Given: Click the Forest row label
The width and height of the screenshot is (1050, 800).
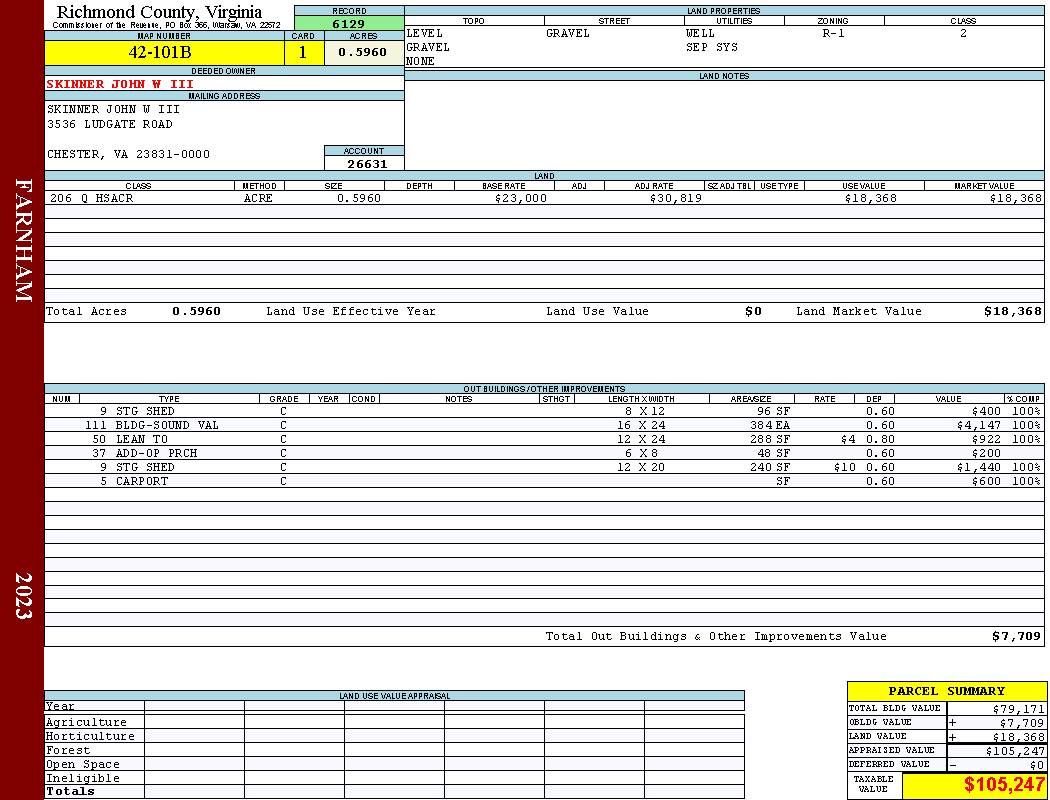Looking at the screenshot, I should [68, 750].
